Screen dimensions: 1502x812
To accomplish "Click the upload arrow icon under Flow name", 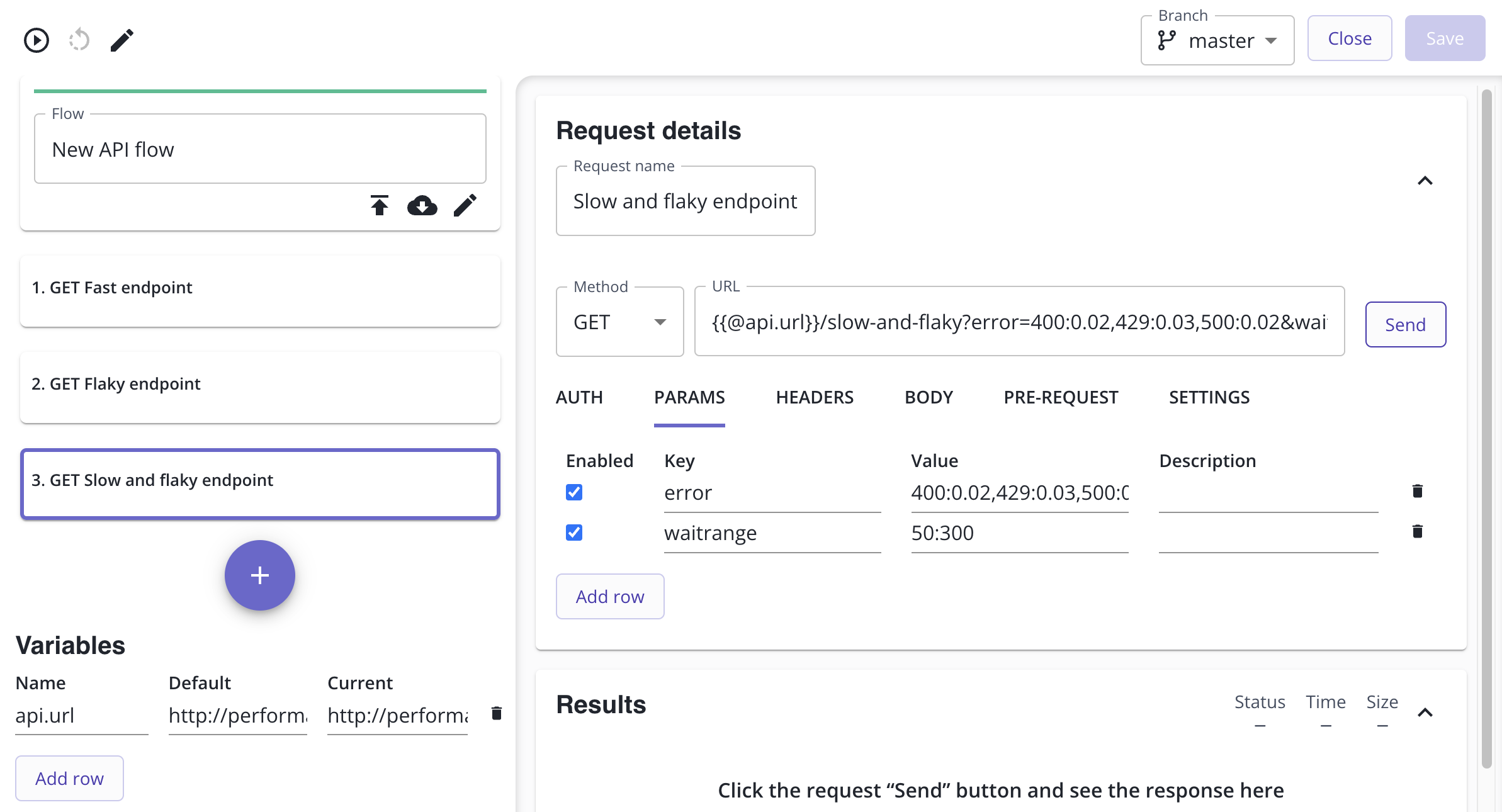I will pyautogui.click(x=380, y=205).
